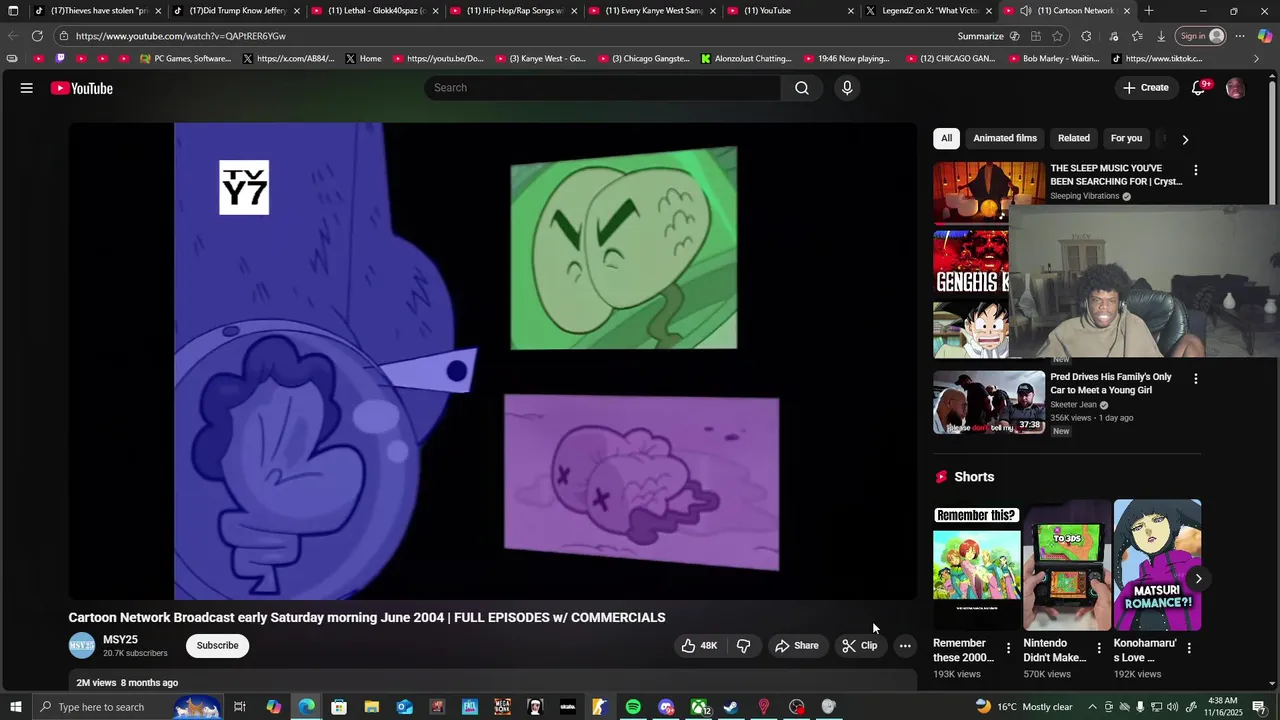
Task: Open browser downloads
Action: pos(1161,36)
